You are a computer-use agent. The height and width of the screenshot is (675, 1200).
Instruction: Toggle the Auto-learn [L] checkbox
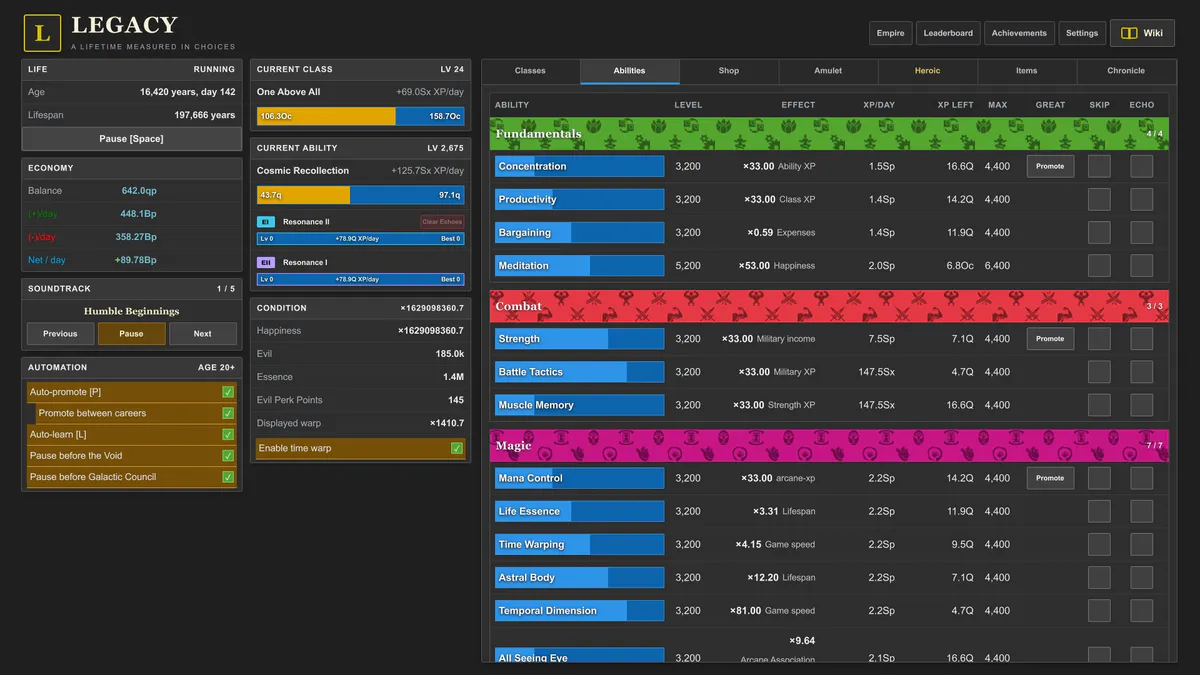coord(228,434)
